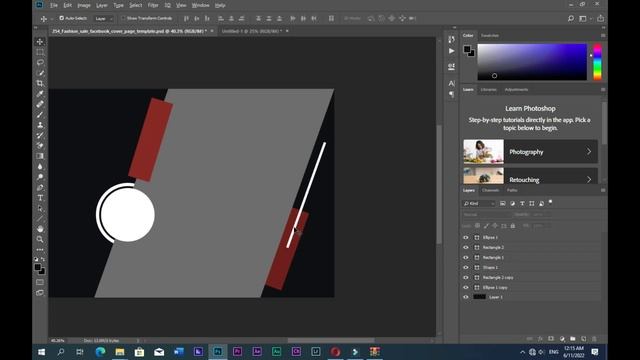Open the Photography tutorial card
This screenshot has height=360, width=640.
point(530,151)
